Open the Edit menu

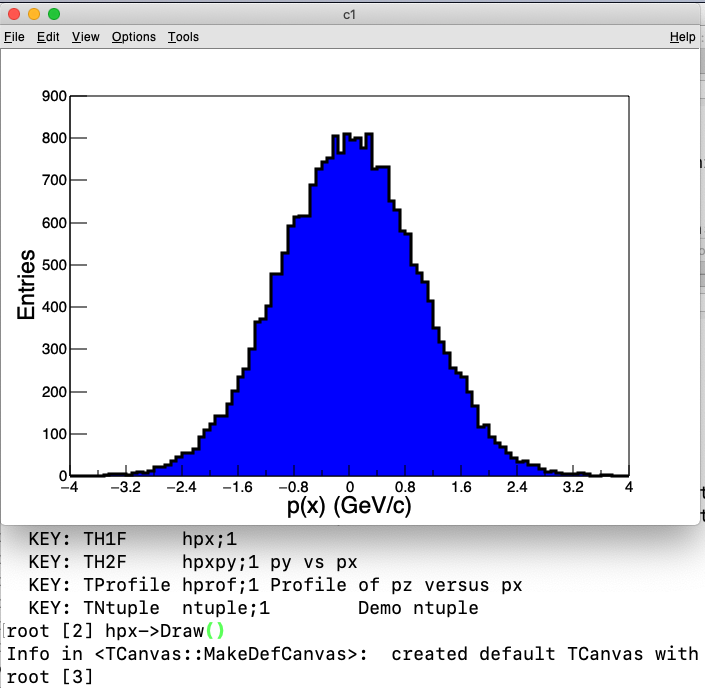pos(48,37)
